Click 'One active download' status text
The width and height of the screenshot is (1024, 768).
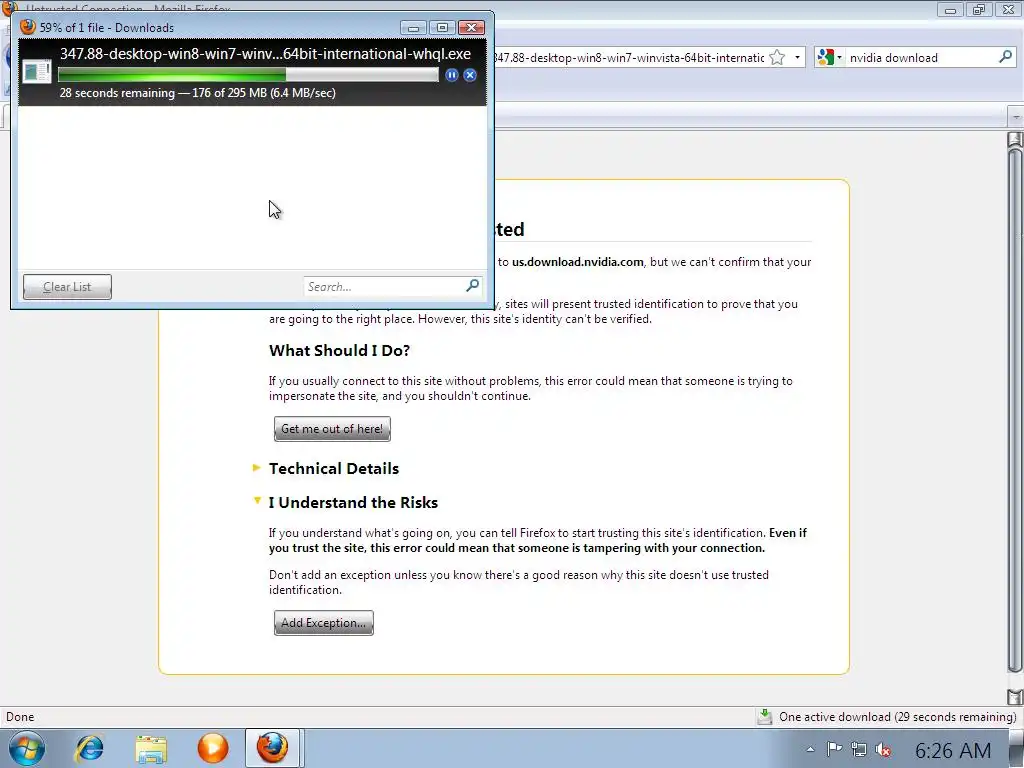(x=897, y=717)
